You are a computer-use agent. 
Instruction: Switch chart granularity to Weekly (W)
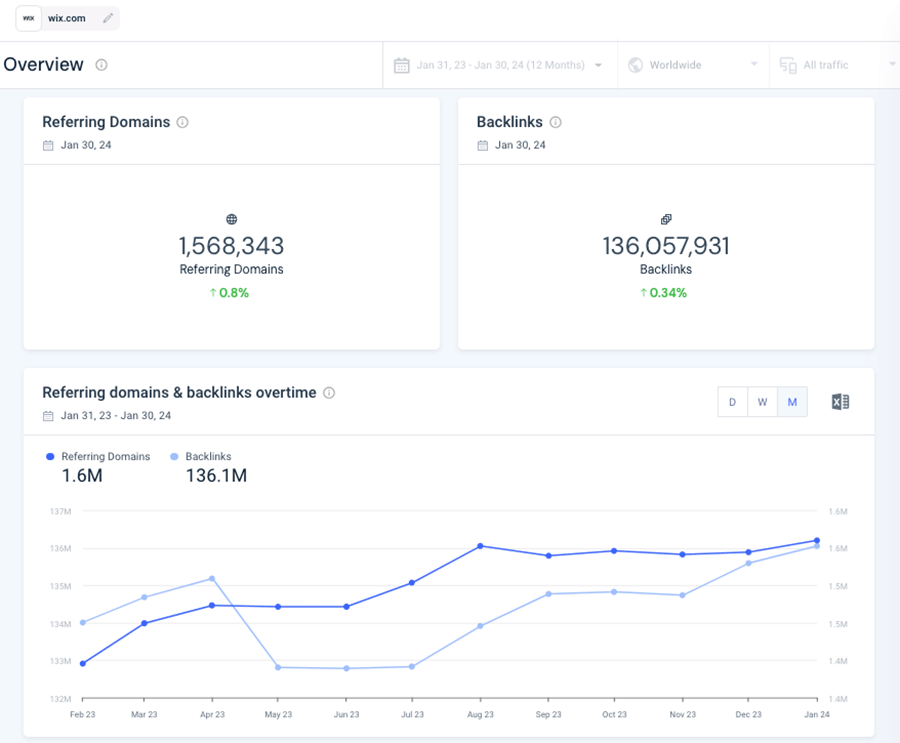coord(762,402)
